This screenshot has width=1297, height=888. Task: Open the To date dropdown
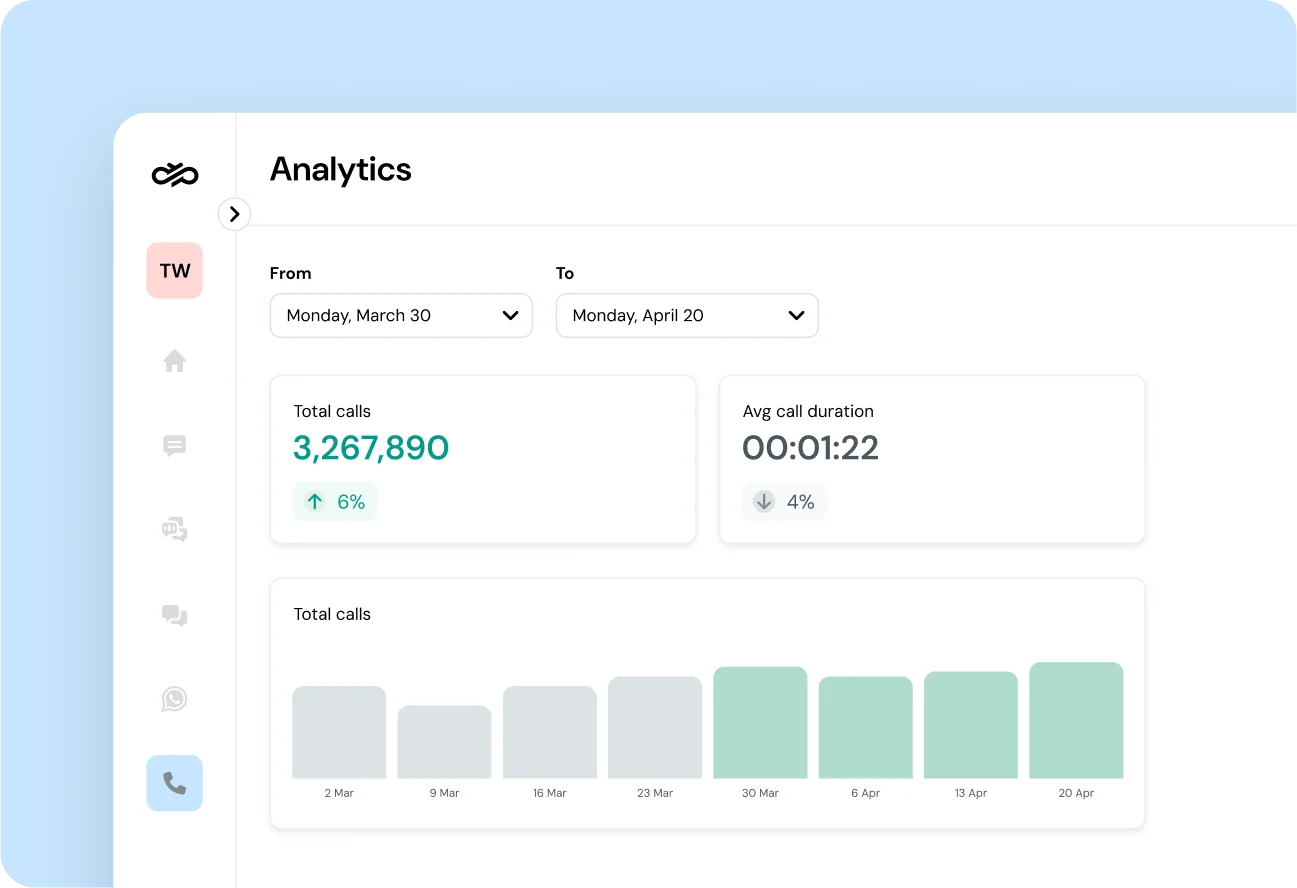pos(687,316)
